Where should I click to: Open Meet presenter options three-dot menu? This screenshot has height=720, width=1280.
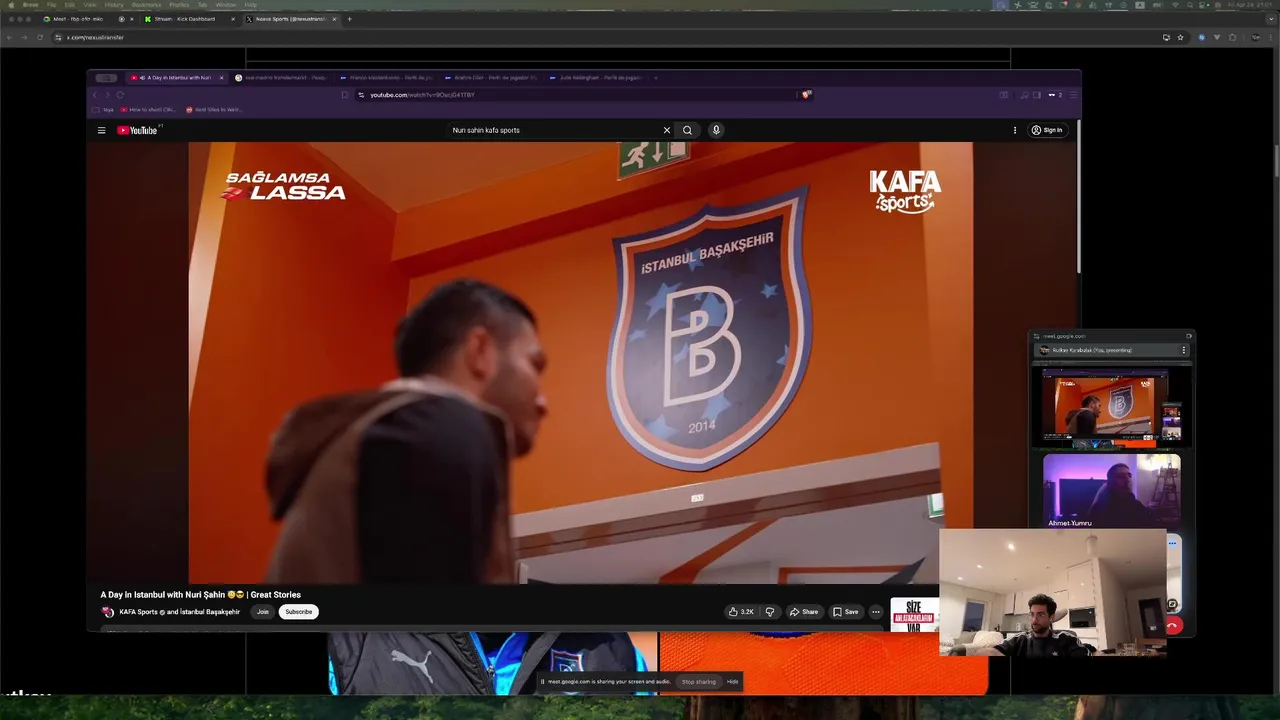(x=1184, y=350)
